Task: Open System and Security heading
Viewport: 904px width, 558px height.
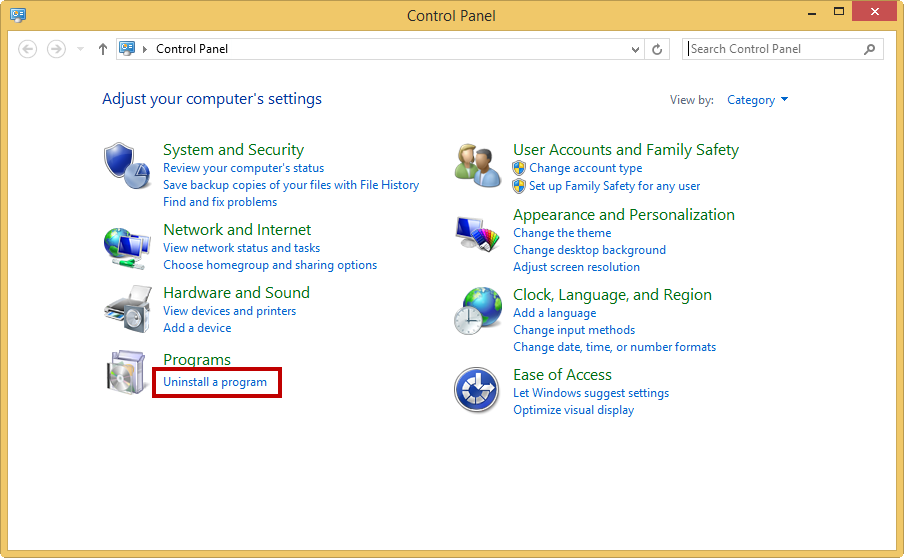Action: tap(233, 150)
